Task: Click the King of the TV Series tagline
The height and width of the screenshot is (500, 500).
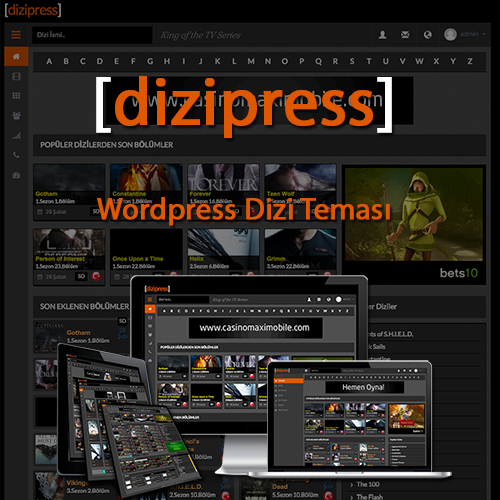Action: pyautogui.click(x=201, y=35)
